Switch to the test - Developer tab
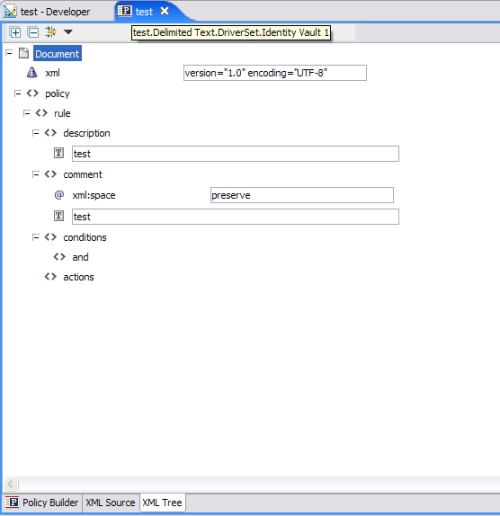This screenshot has width=500, height=516. pos(55,12)
